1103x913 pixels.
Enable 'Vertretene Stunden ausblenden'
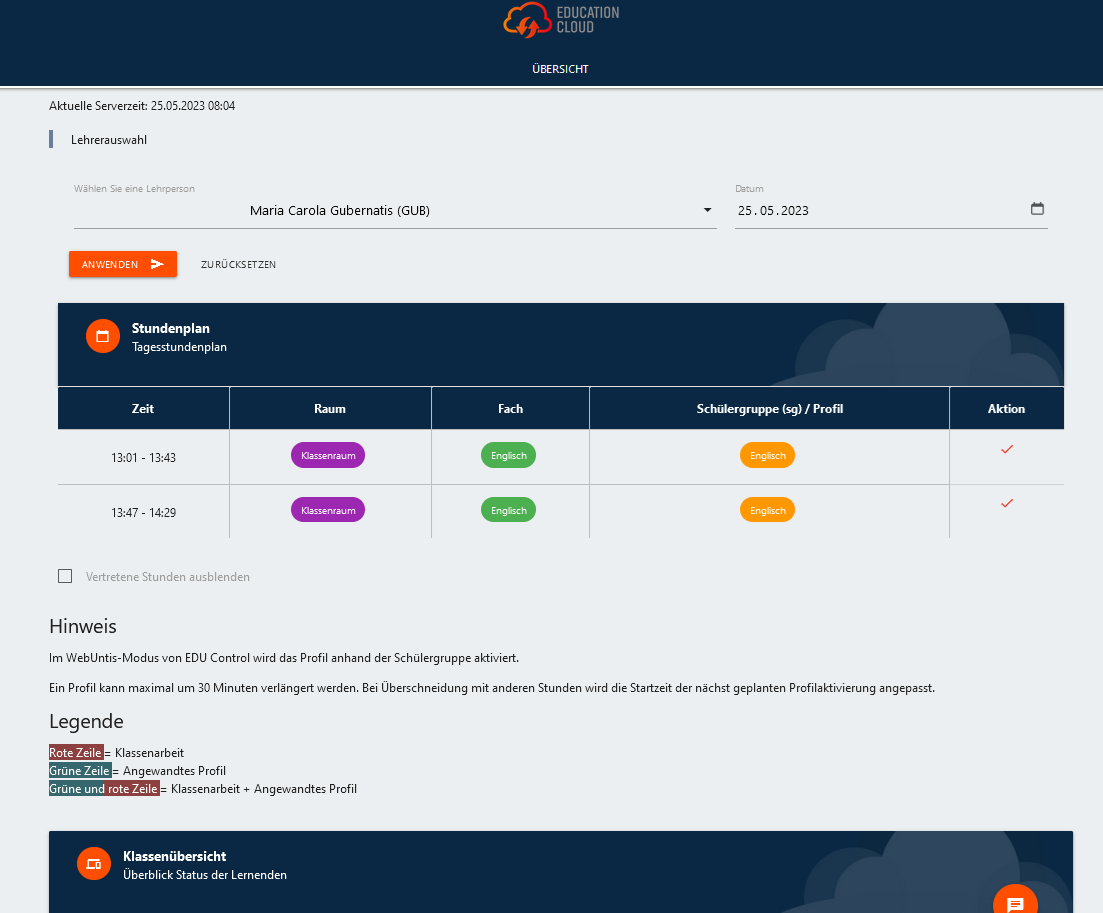coord(65,576)
